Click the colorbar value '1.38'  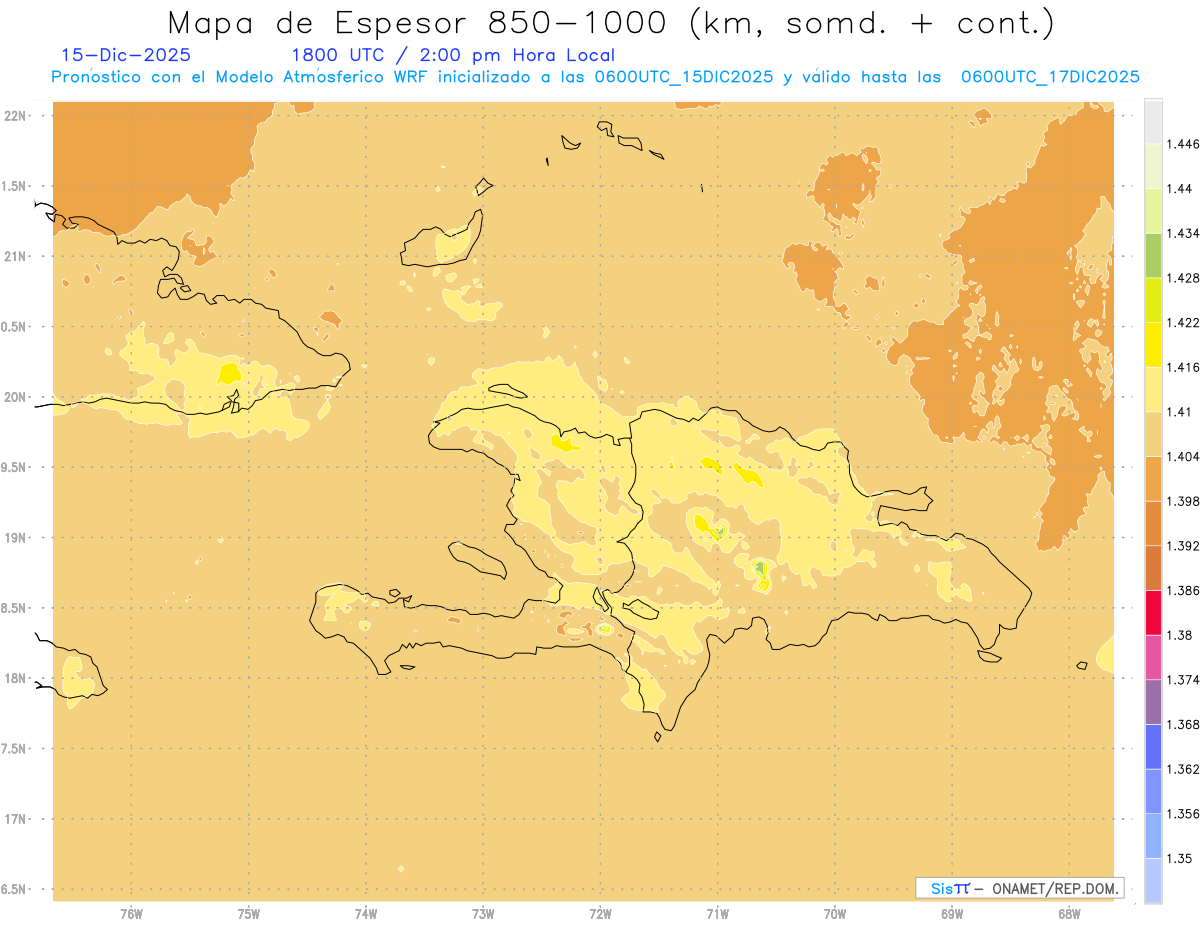1180,635
